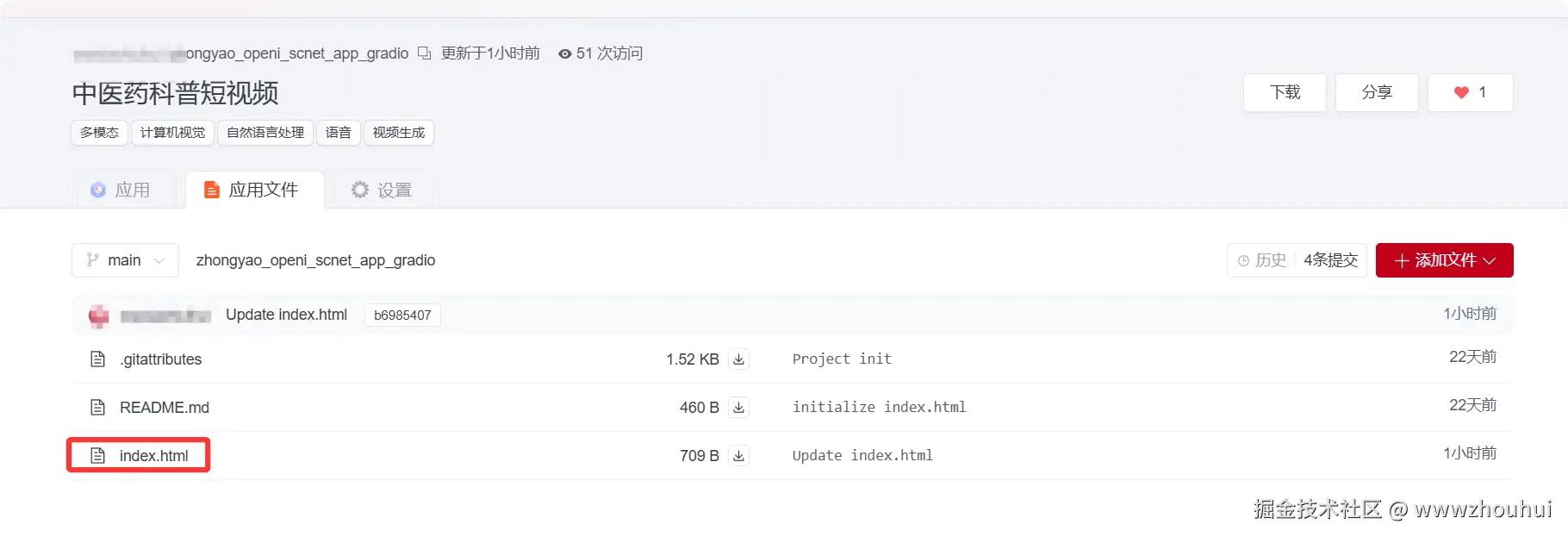The height and width of the screenshot is (537, 1568).
Task: Click the download icon for README.md
Action: pyautogui.click(x=738, y=408)
